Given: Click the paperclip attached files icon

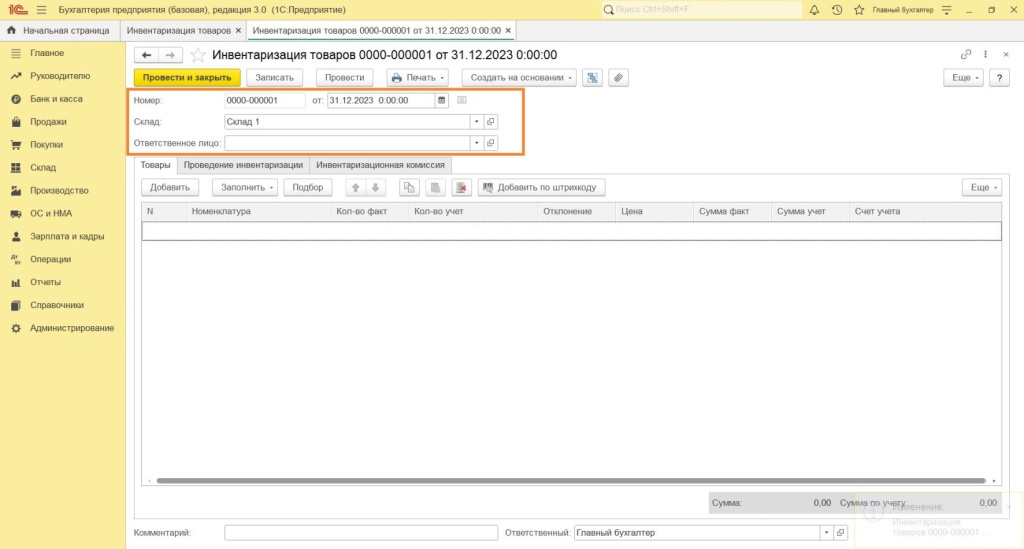Looking at the screenshot, I should click(x=619, y=77).
